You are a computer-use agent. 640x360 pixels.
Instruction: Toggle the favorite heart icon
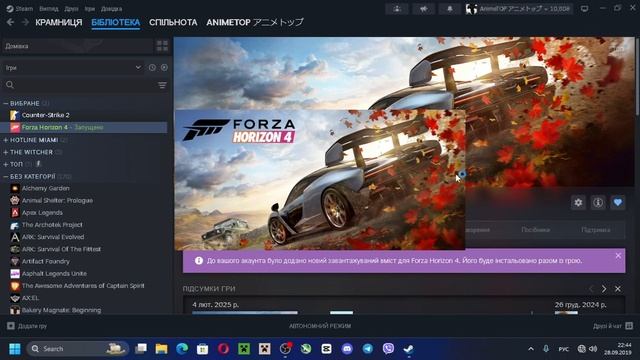pos(618,202)
